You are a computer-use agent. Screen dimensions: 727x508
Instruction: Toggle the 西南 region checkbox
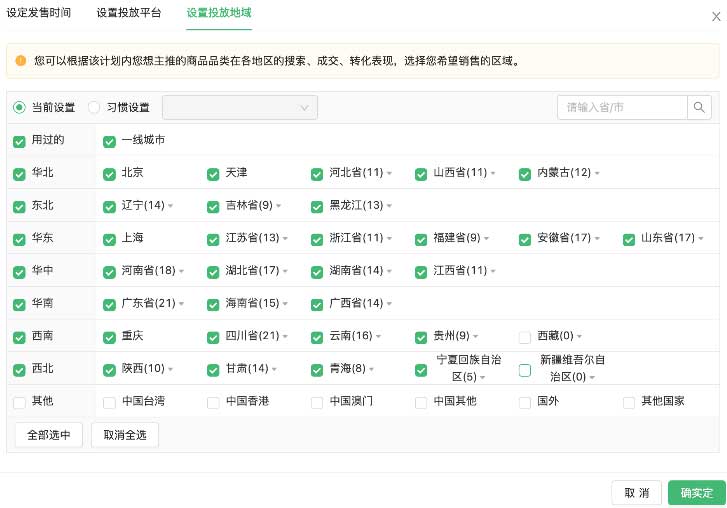point(19,337)
